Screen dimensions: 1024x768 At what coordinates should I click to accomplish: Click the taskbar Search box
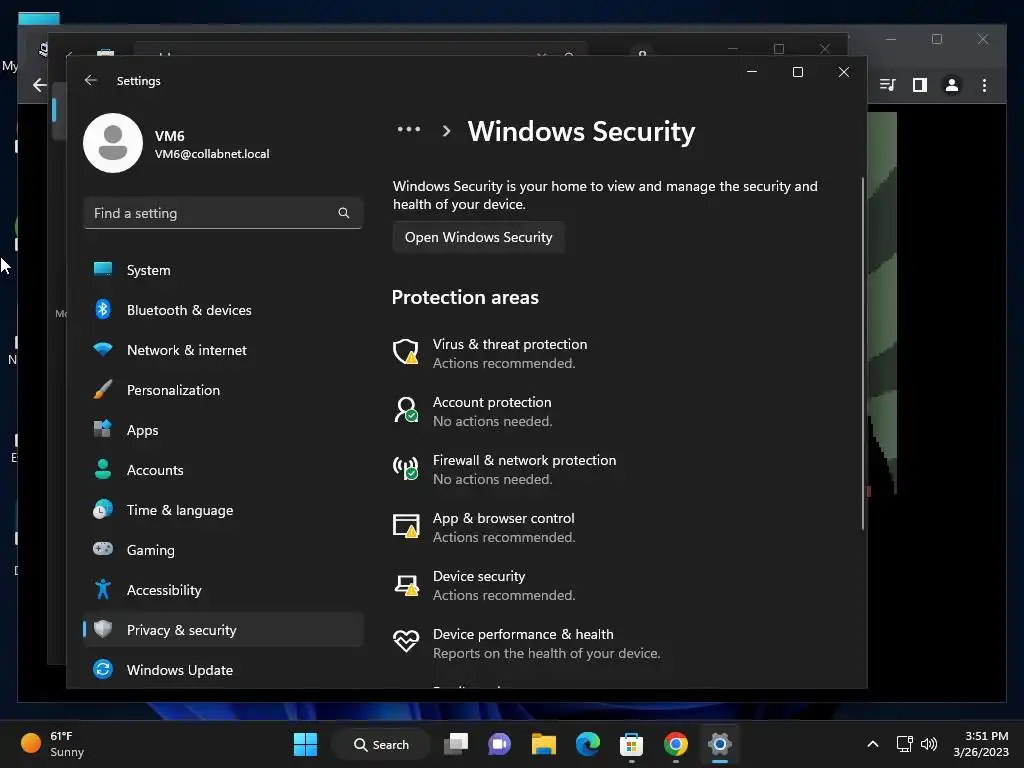point(382,744)
